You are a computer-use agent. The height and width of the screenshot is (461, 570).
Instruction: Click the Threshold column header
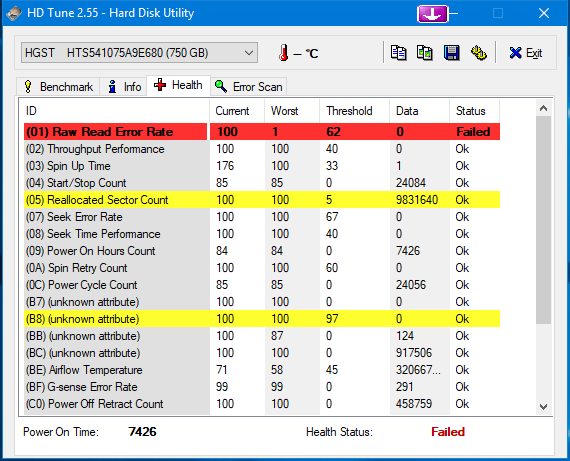click(x=349, y=111)
